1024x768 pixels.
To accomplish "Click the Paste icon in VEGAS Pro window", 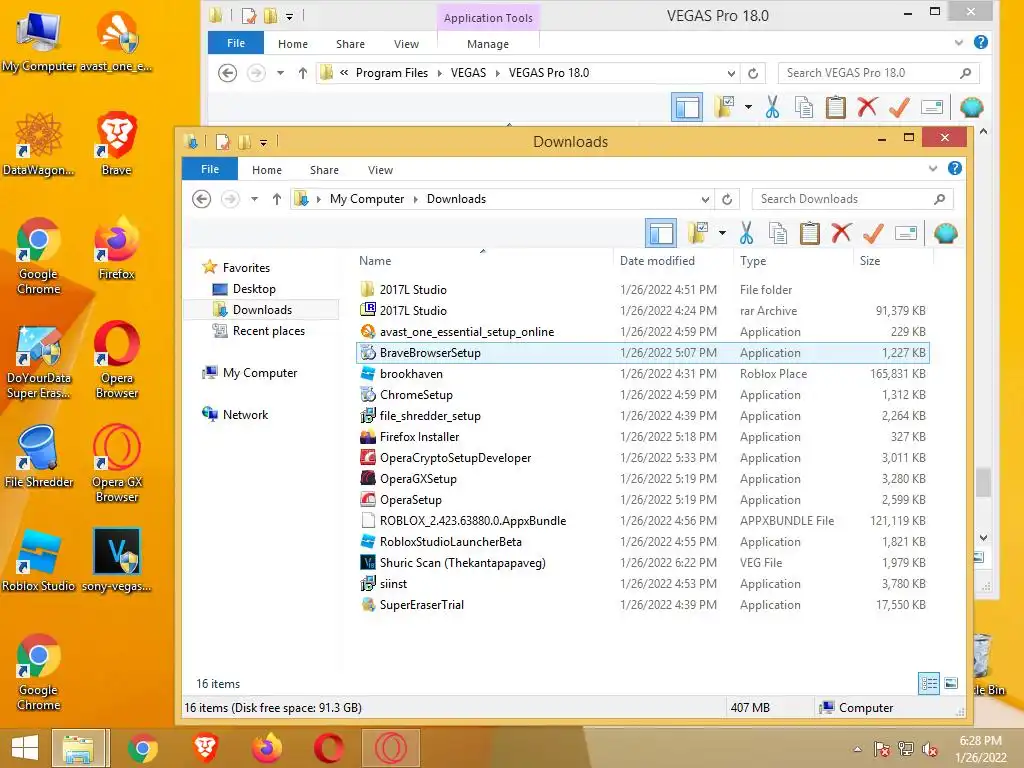I will tap(836, 107).
